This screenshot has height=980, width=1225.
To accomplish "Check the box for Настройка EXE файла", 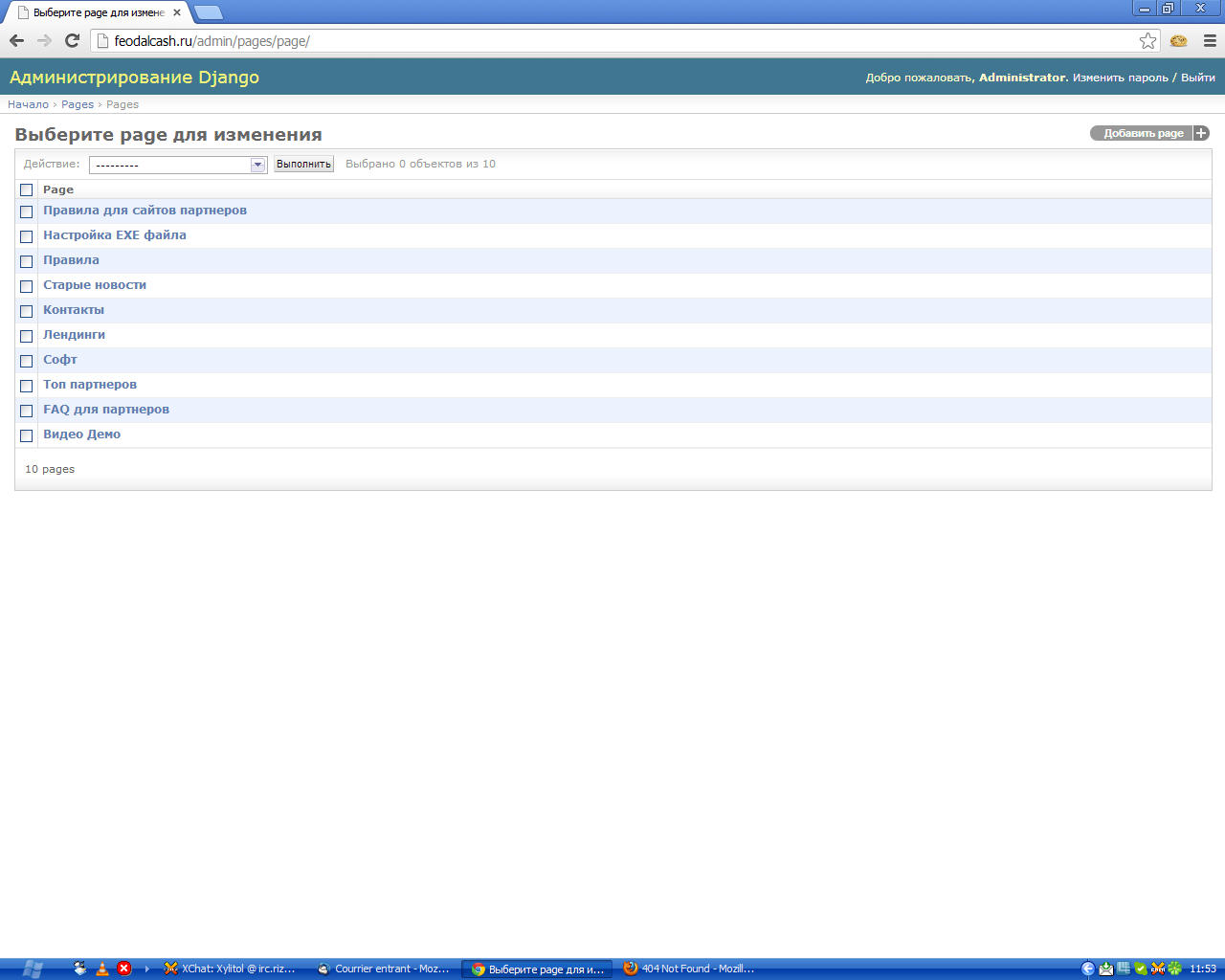I will [x=26, y=236].
